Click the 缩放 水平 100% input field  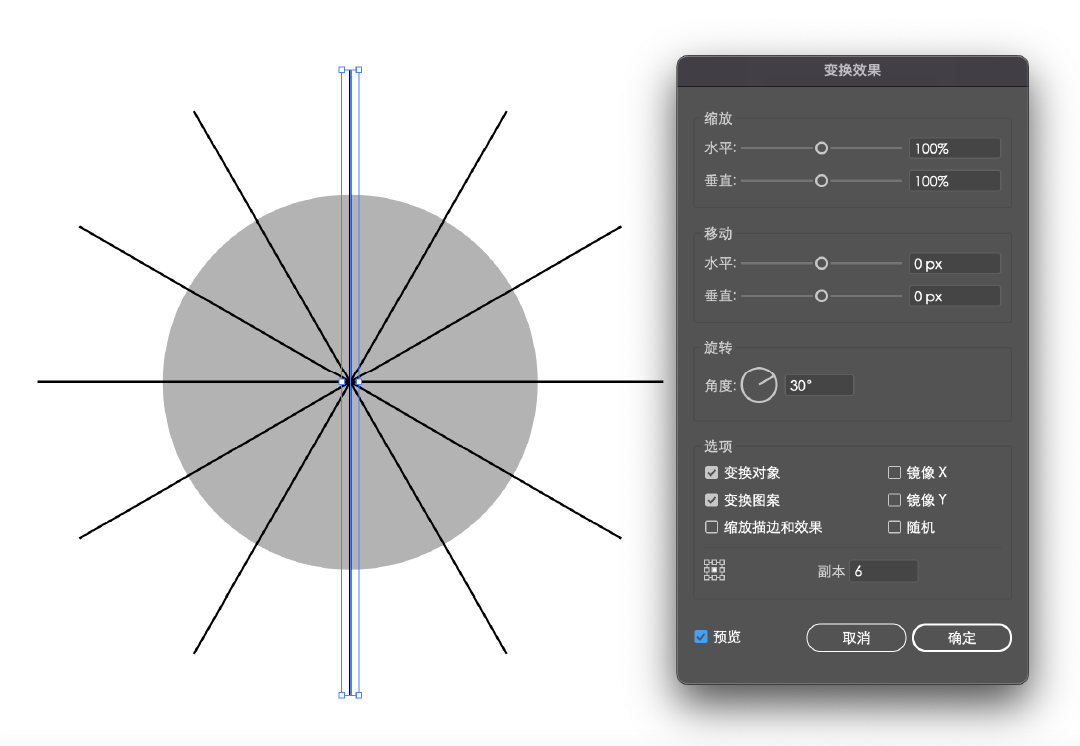coord(954,148)
